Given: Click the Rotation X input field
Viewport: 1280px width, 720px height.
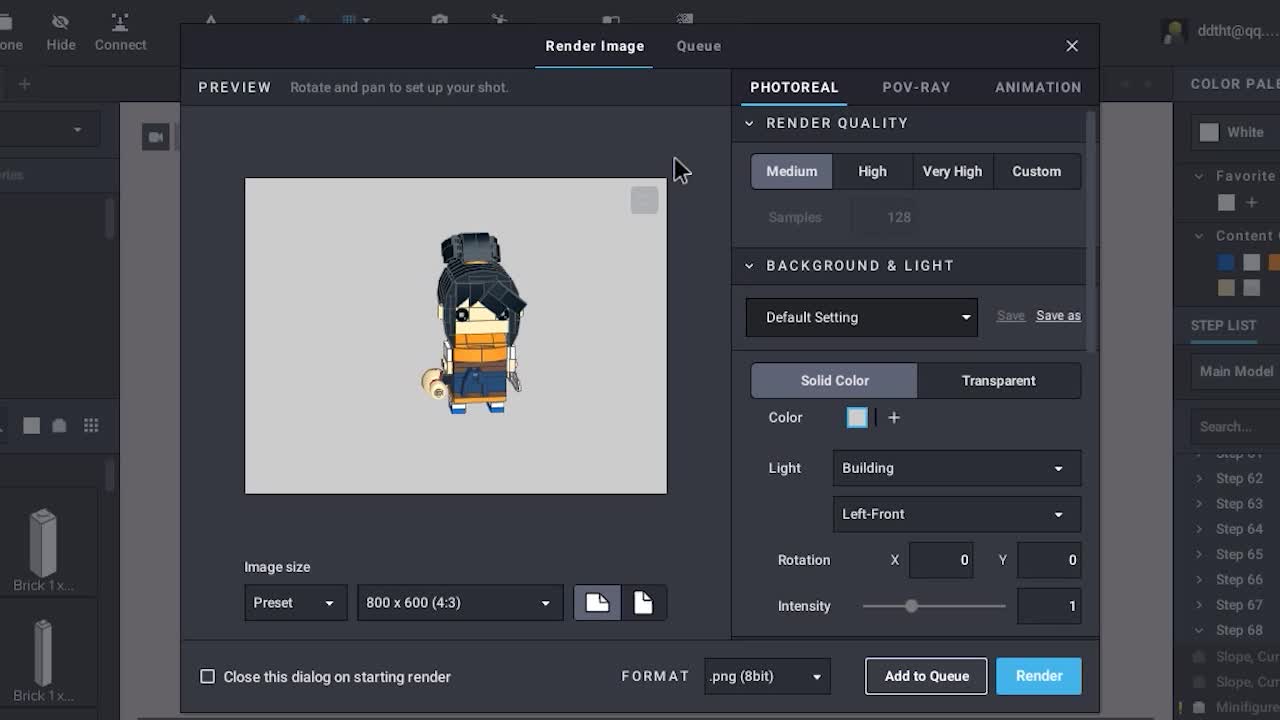Looking at the screenshot, I should click(x=941, y=560).
